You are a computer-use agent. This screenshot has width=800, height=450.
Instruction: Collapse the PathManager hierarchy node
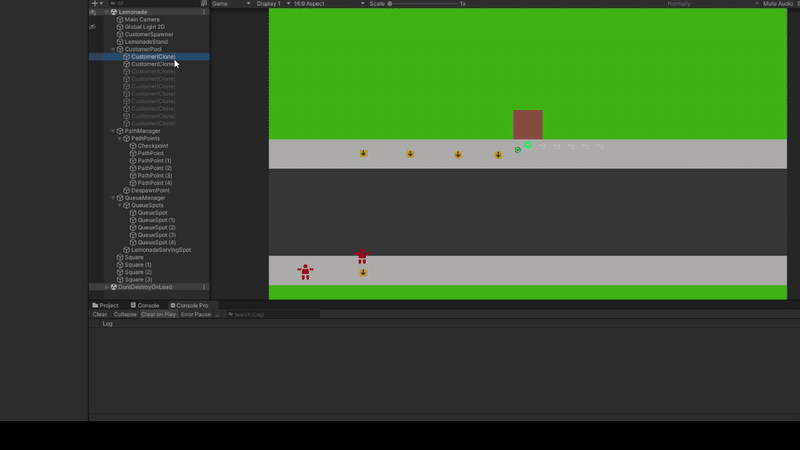coord(113,131)
